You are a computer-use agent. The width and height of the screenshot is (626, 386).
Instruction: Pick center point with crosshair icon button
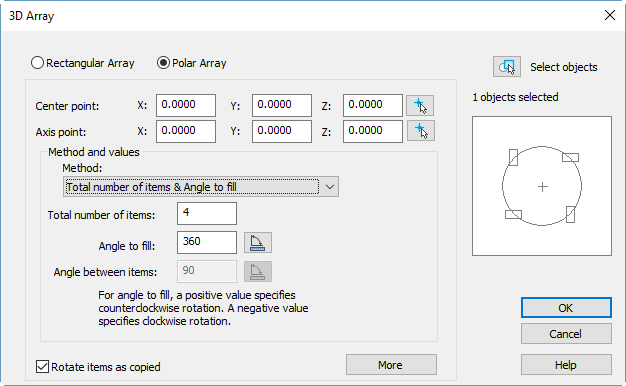pos(420,106)
